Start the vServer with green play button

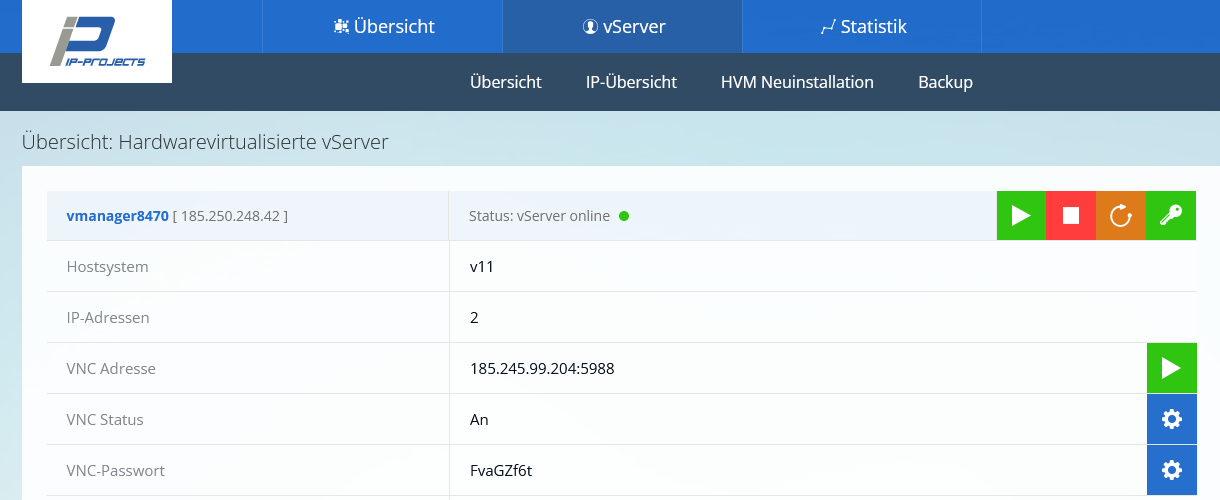(1021, 215)
